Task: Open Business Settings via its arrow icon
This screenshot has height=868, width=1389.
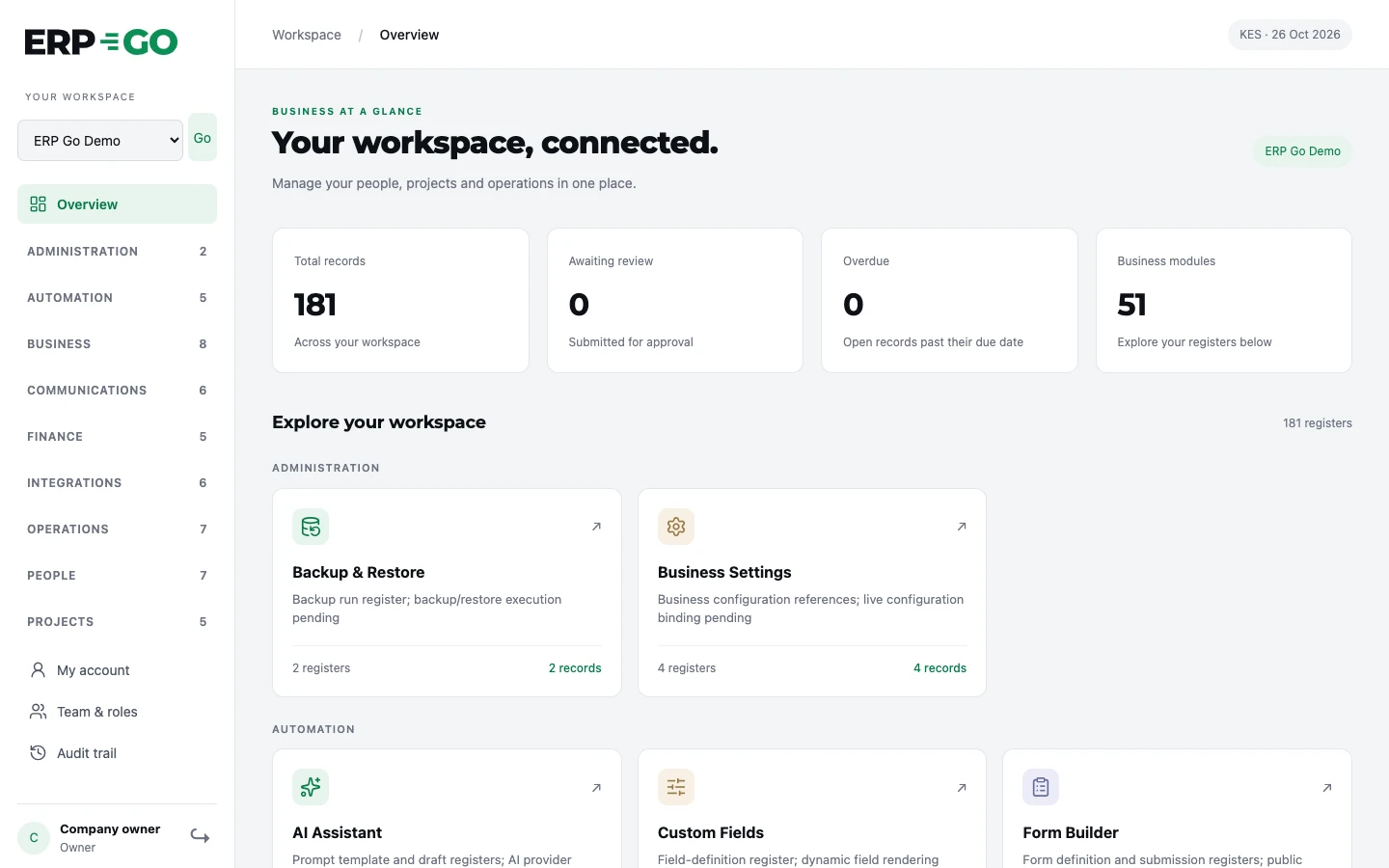Action: (x=962, y=527)
